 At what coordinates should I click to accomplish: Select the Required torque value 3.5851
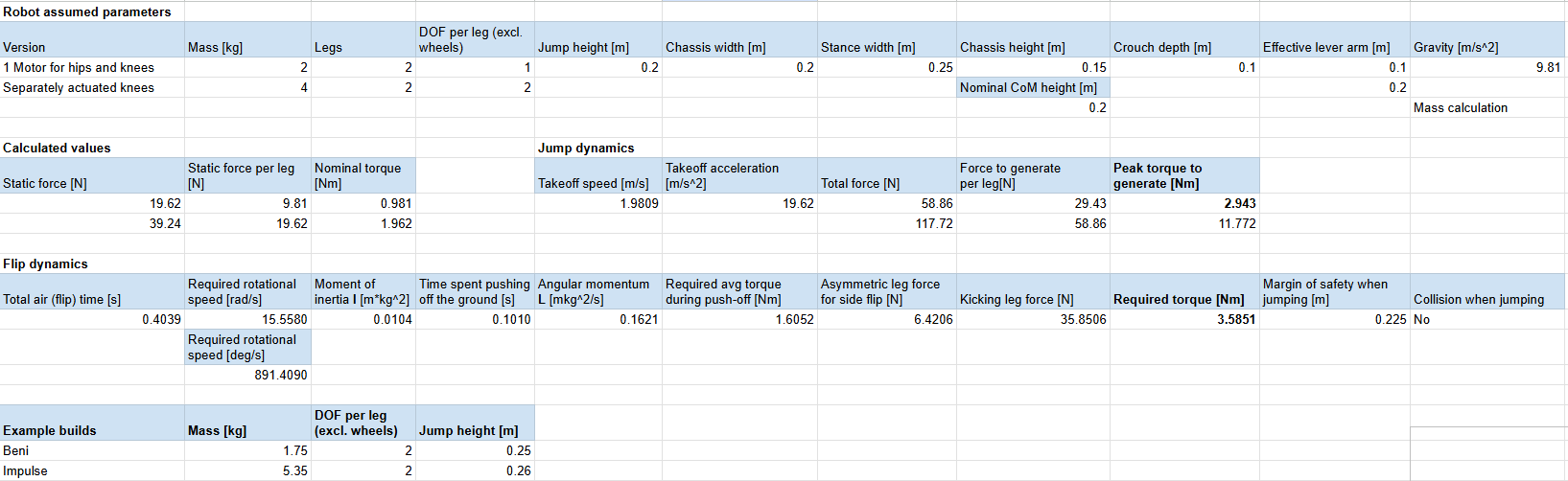click(1184, 319)
